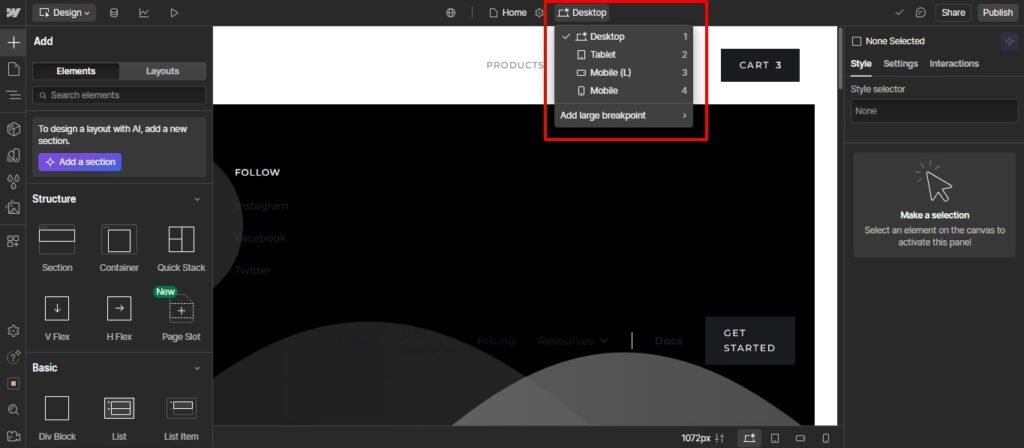Select mobile portrait icon in bottom bar
1024x448 pixels.
point(825,438)
